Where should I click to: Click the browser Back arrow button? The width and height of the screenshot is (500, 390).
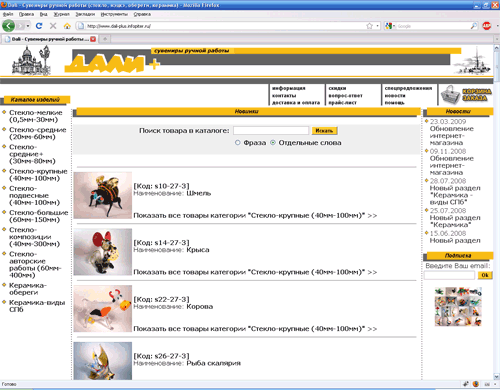8,26
